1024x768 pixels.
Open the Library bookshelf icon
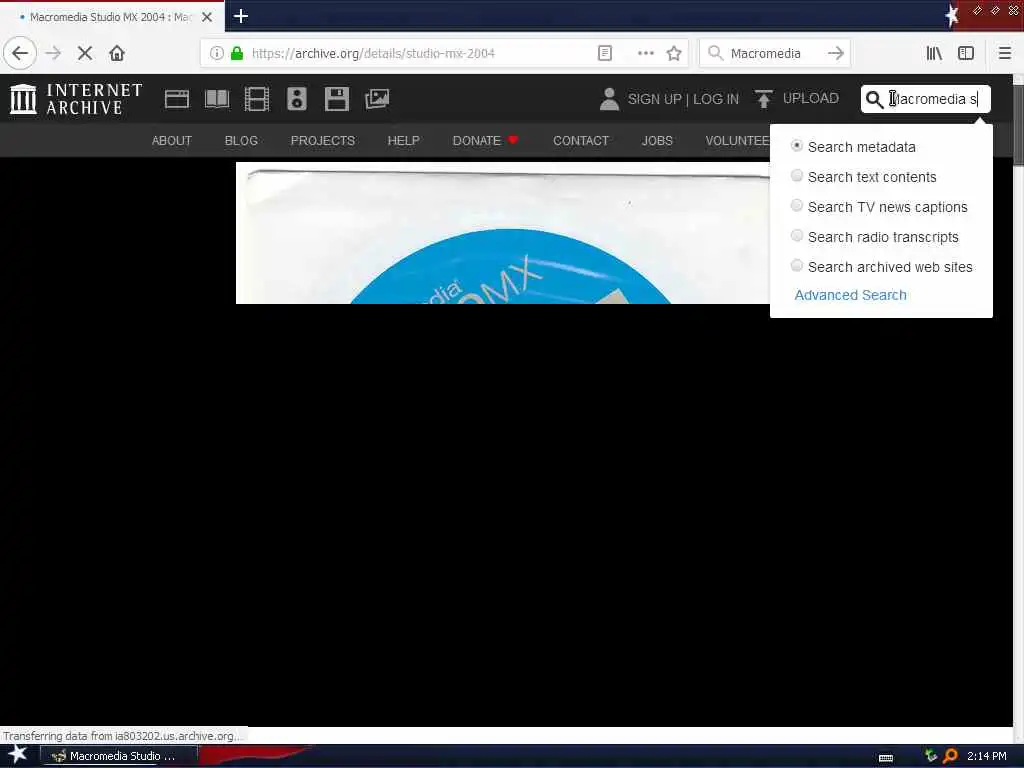coord(934,53)
